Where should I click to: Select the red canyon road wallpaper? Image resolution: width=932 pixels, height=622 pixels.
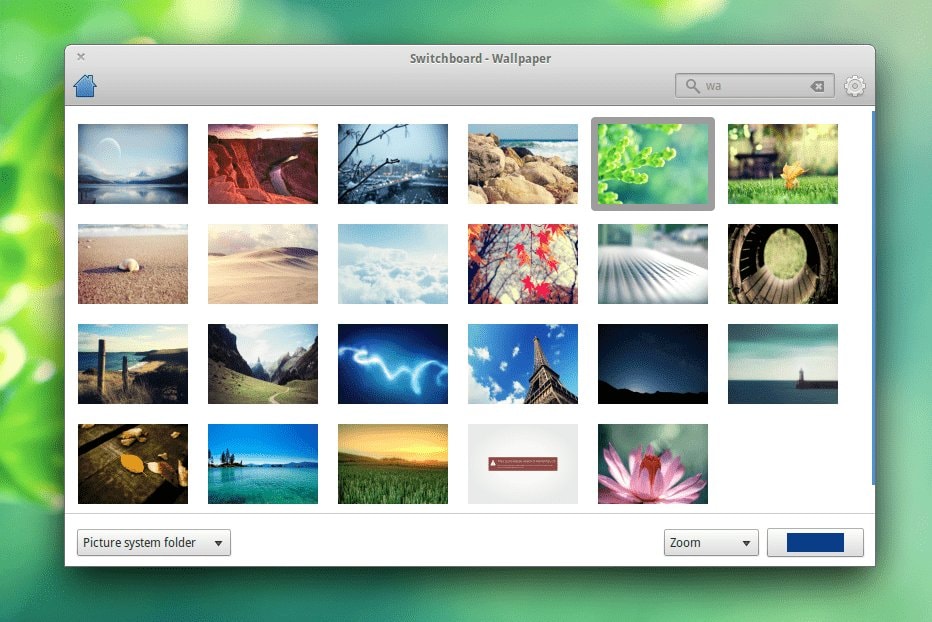click(262, 163)
